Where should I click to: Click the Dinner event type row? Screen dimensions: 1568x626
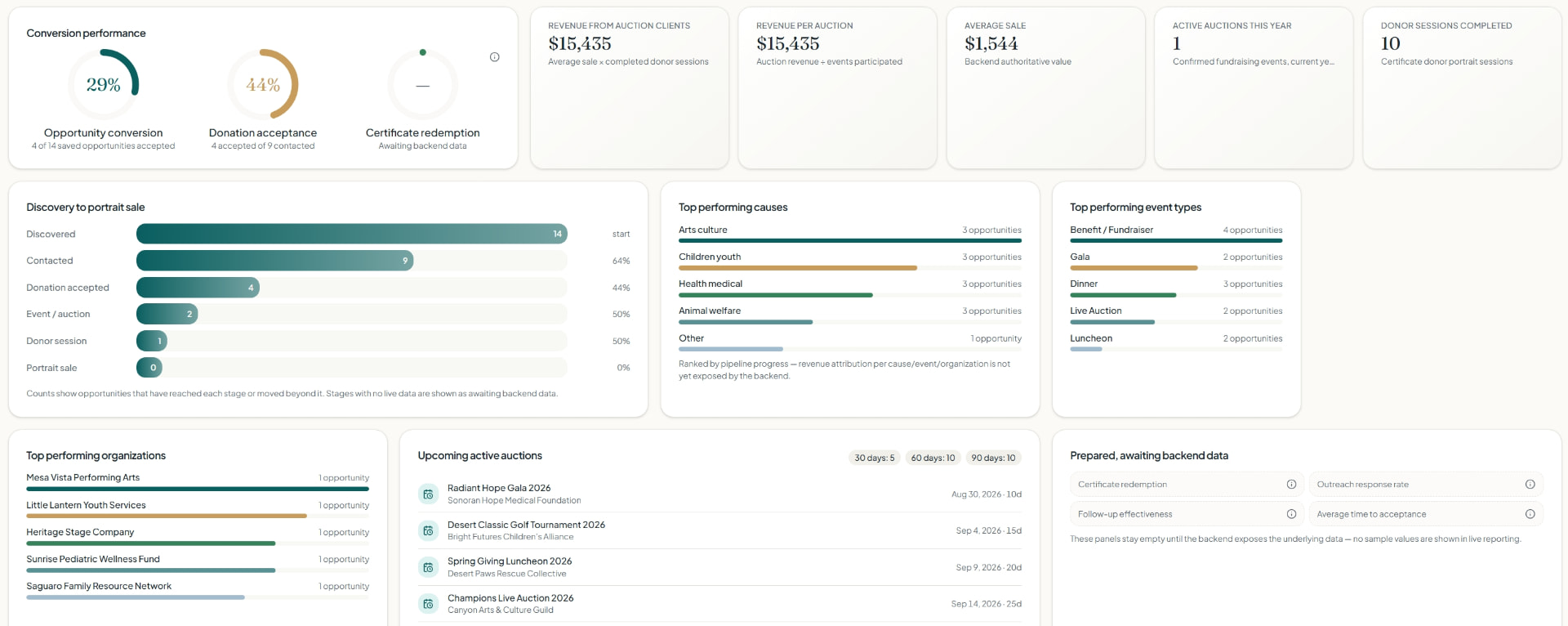pos(1176,288)
